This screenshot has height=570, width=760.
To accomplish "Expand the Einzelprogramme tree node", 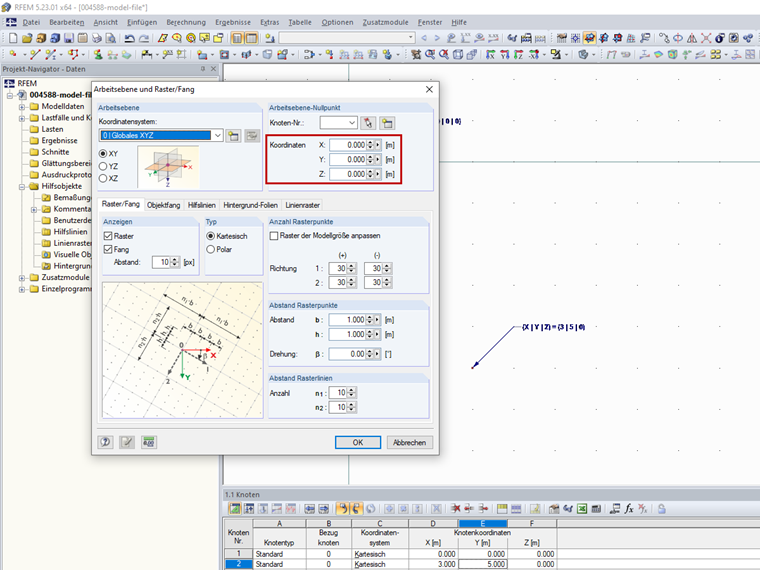I will [x=22, y=289].
